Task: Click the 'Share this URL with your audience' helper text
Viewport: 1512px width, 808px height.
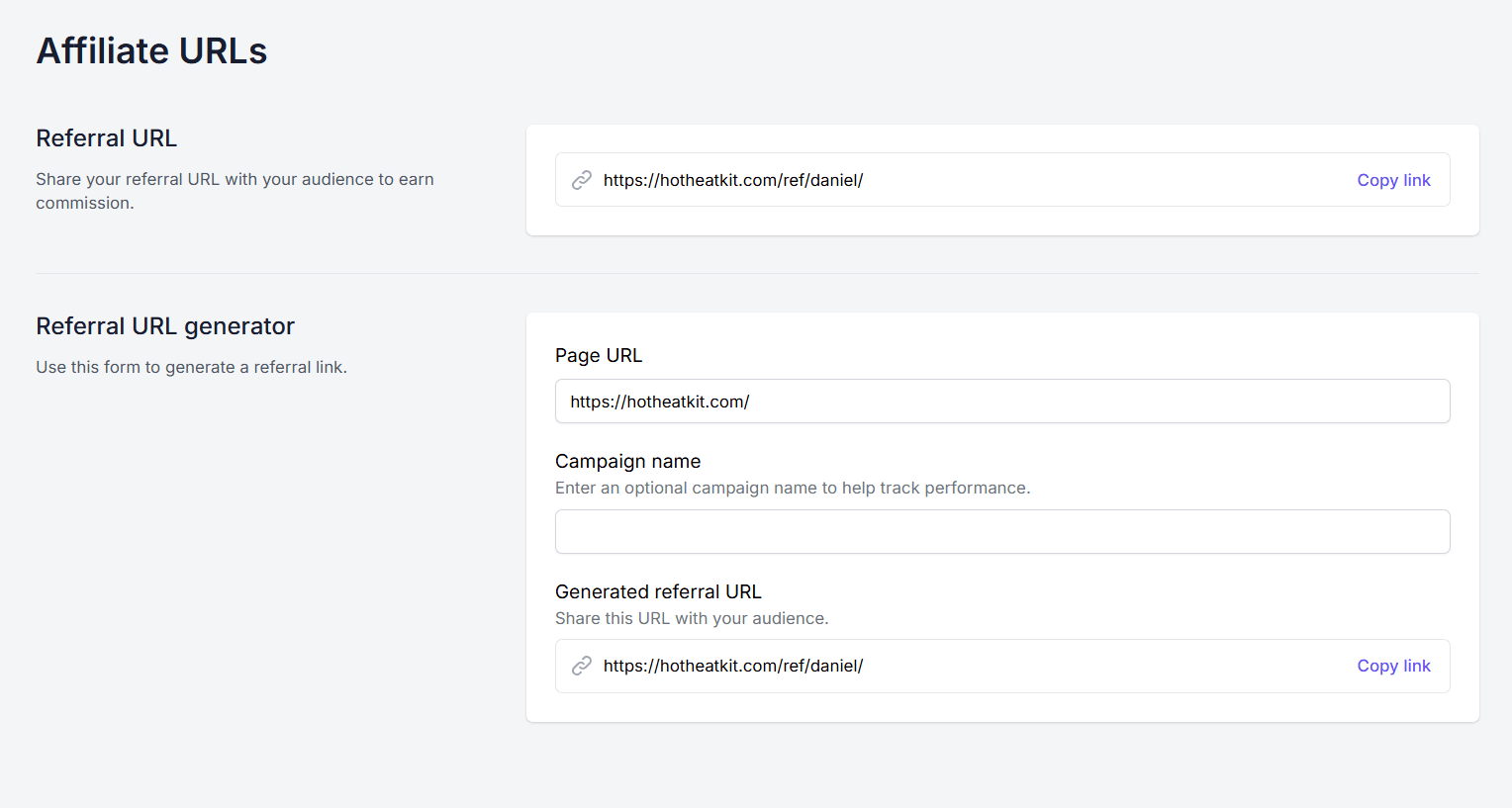Action: point(691,618)
